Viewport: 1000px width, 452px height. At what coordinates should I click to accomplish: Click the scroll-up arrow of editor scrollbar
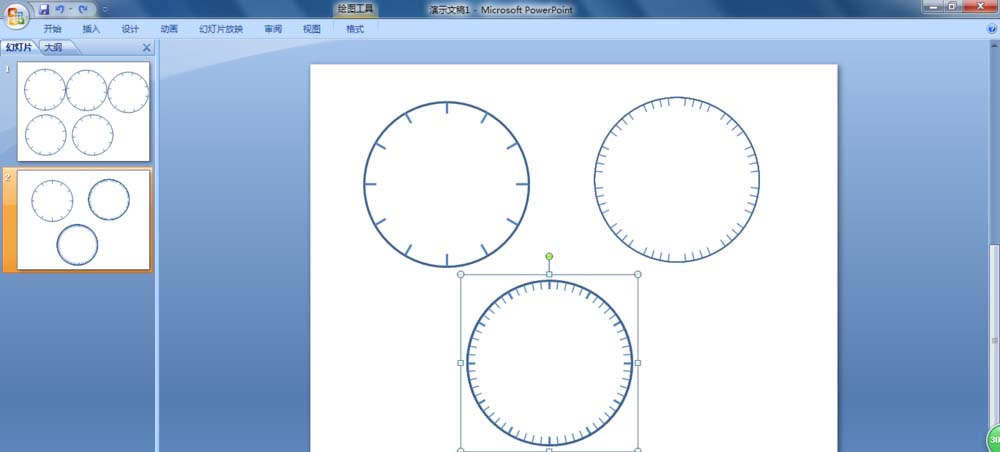pyautogui.click(x=994, y=45)
